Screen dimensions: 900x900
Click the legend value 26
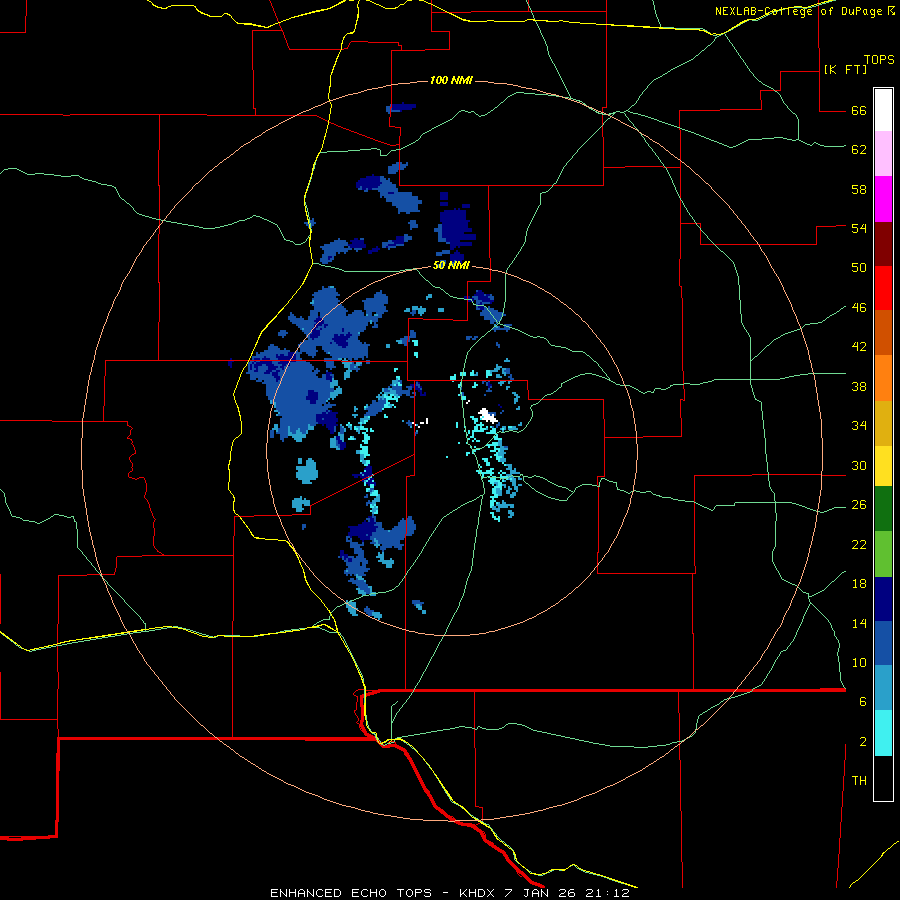pyautogui.click(x=859, y=505)
